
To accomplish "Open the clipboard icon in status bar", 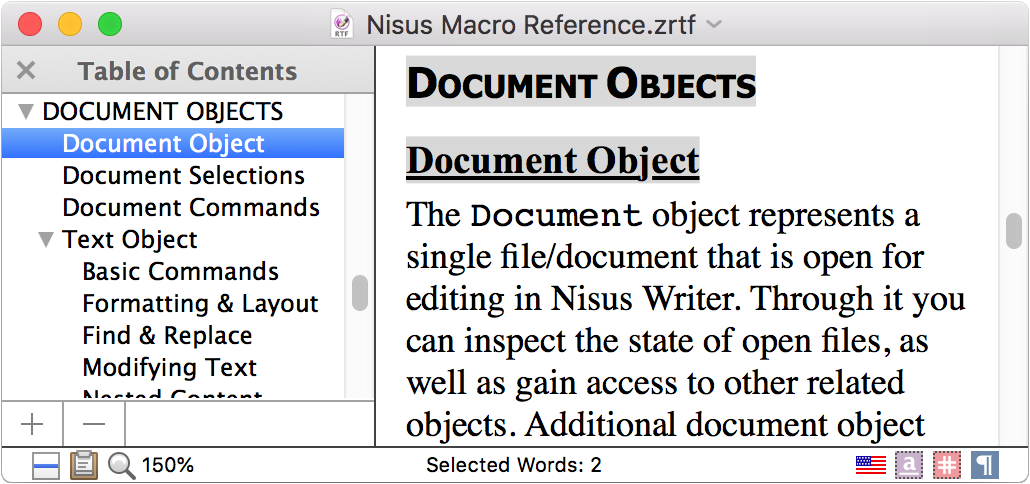I will click(84, 465).
